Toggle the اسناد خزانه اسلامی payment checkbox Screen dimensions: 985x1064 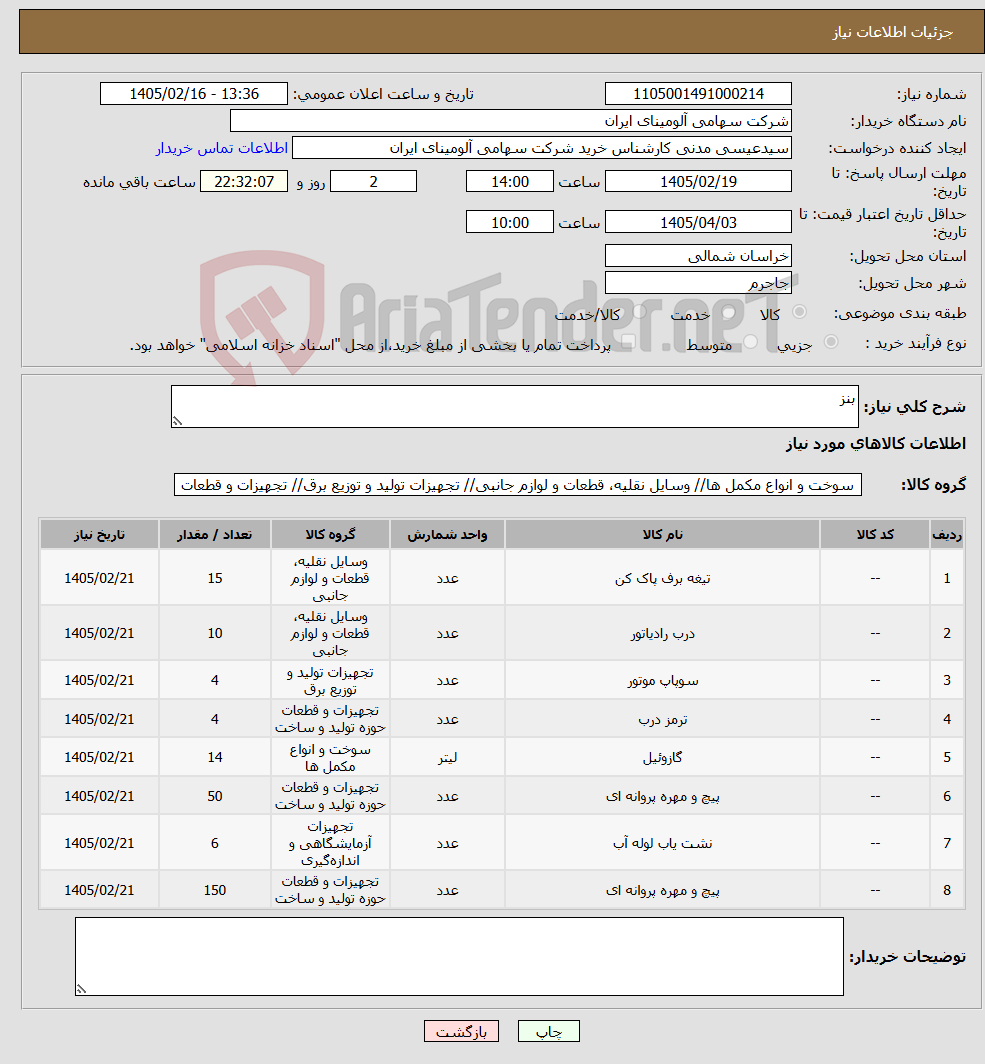click(x=627, y=343)
